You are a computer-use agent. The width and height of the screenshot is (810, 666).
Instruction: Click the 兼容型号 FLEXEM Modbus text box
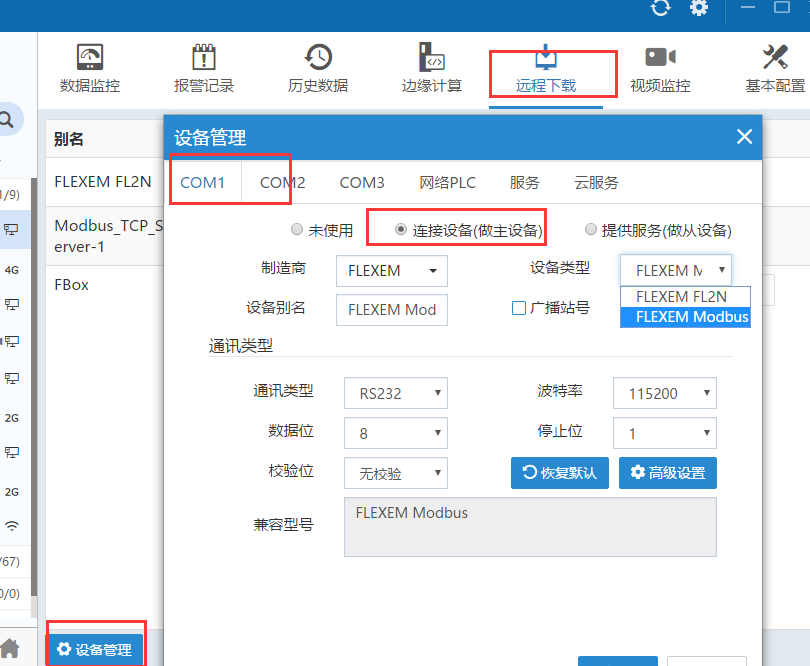pos(530,527)
